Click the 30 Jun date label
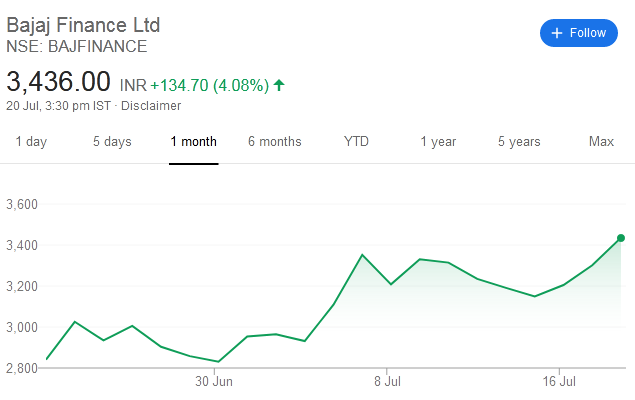 pyautogui.click(x=214, y=381)
